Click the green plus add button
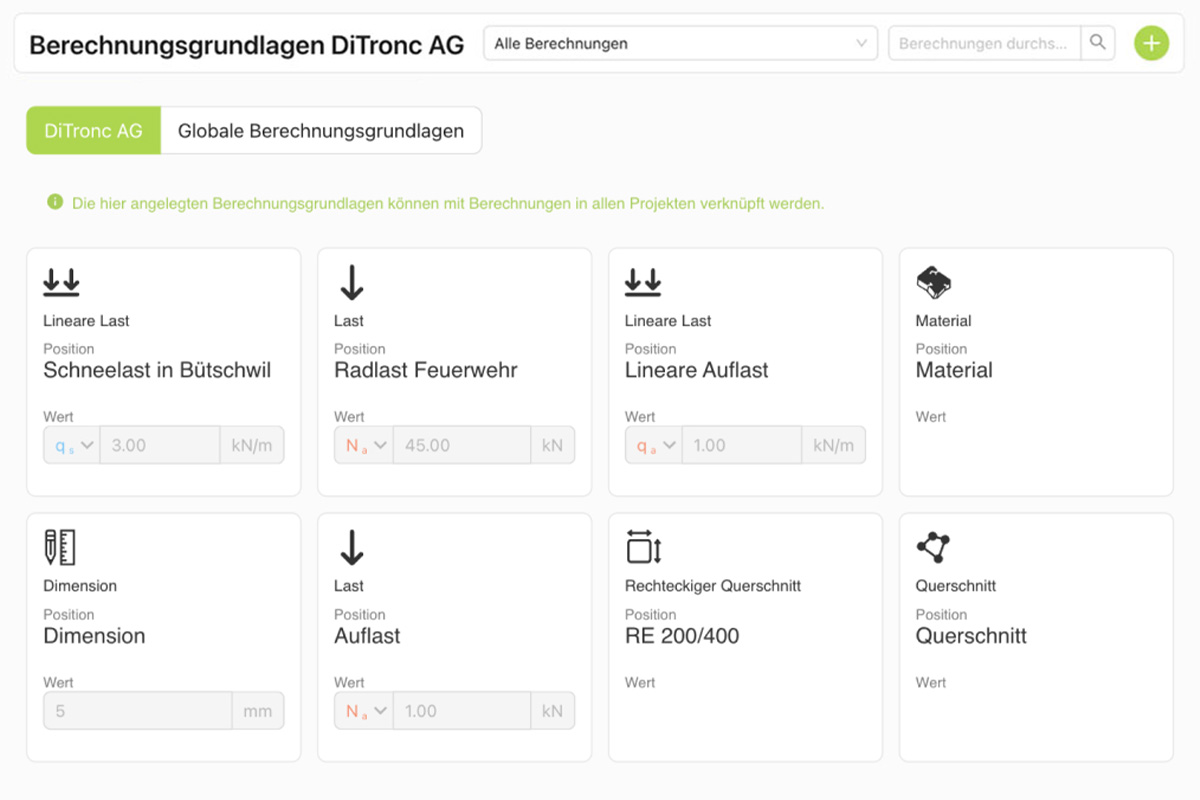Screen dimensions: 1200x800 point(1151,43)
